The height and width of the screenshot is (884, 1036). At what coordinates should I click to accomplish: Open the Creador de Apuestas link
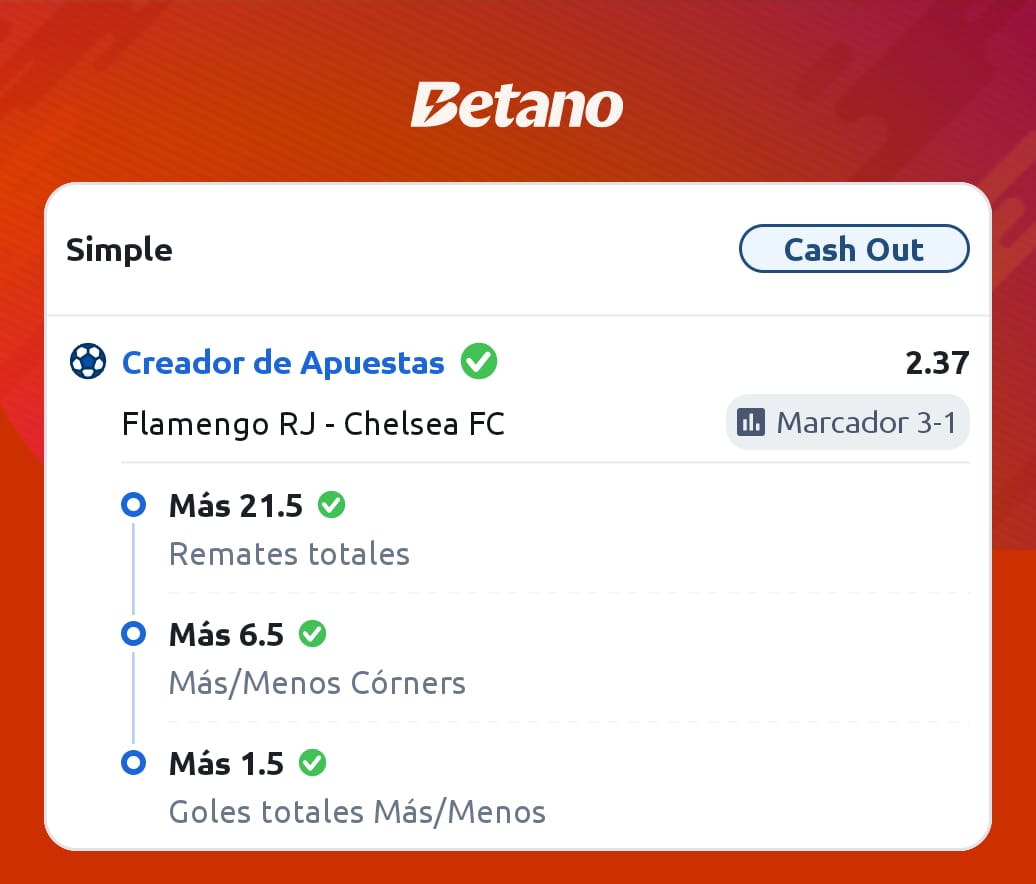[283, 363]
